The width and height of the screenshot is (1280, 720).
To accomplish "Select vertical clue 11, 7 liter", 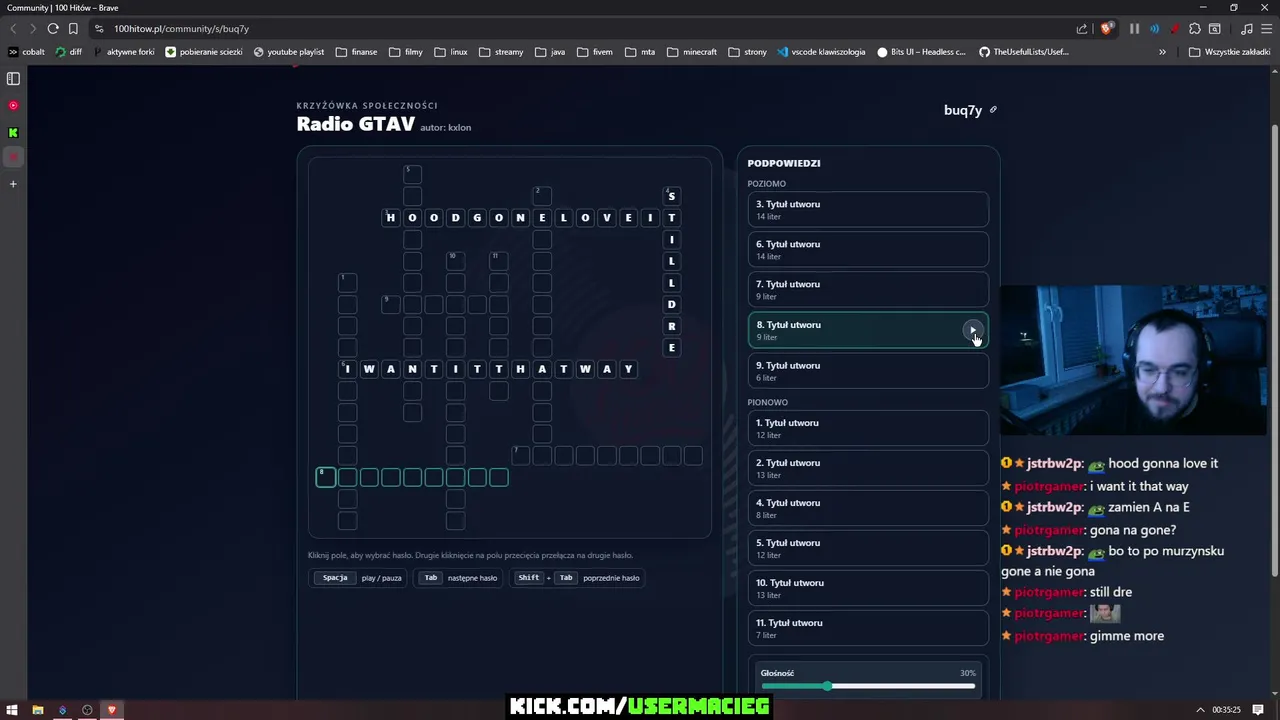I will coord(868,628).
